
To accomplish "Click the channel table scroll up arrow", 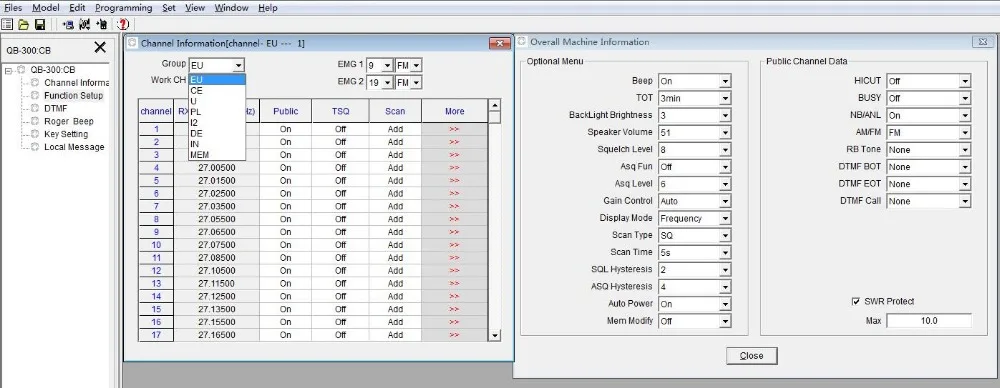I will pyautogui.click(x=494, y=105).
